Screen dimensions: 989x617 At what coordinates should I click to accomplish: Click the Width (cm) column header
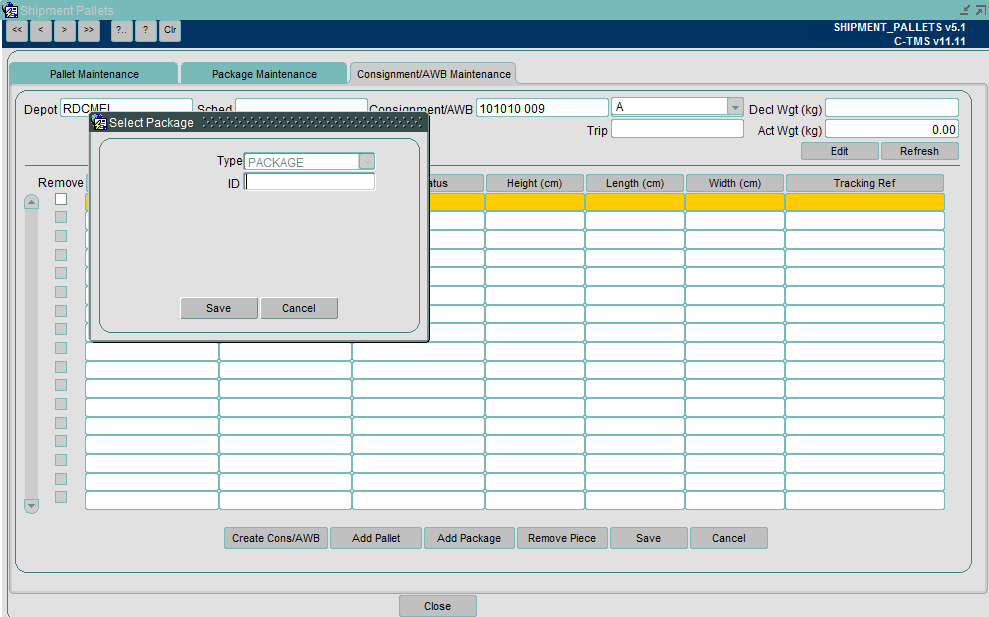click(x=735, y=183)
